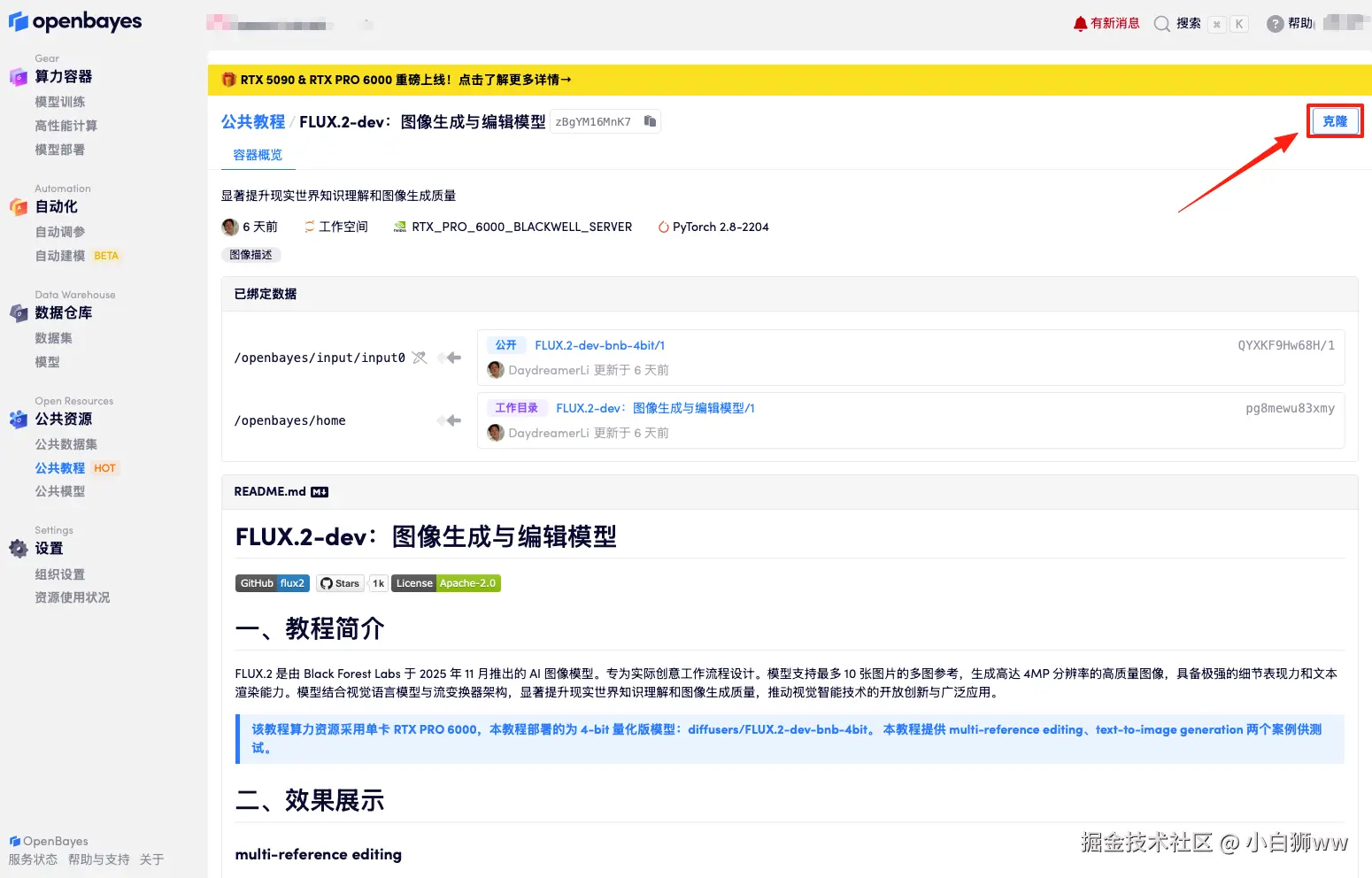
Task: Click the 帮助与支持 footer link
Action: pos(99,859)
